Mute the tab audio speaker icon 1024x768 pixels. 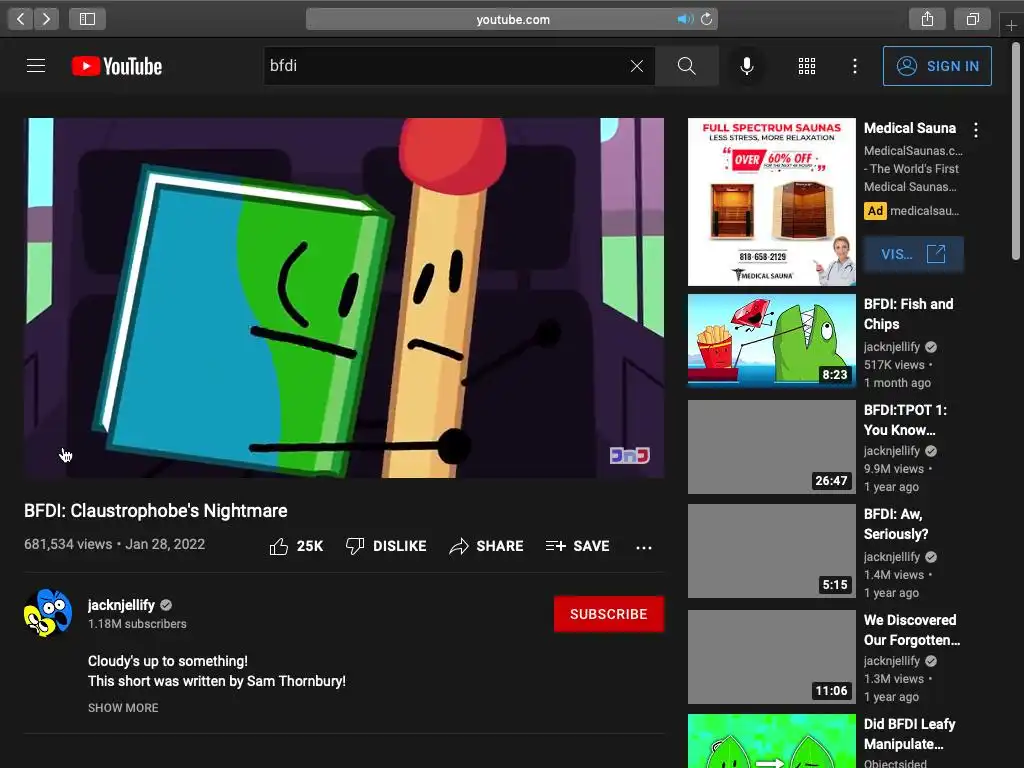point(684,19)
